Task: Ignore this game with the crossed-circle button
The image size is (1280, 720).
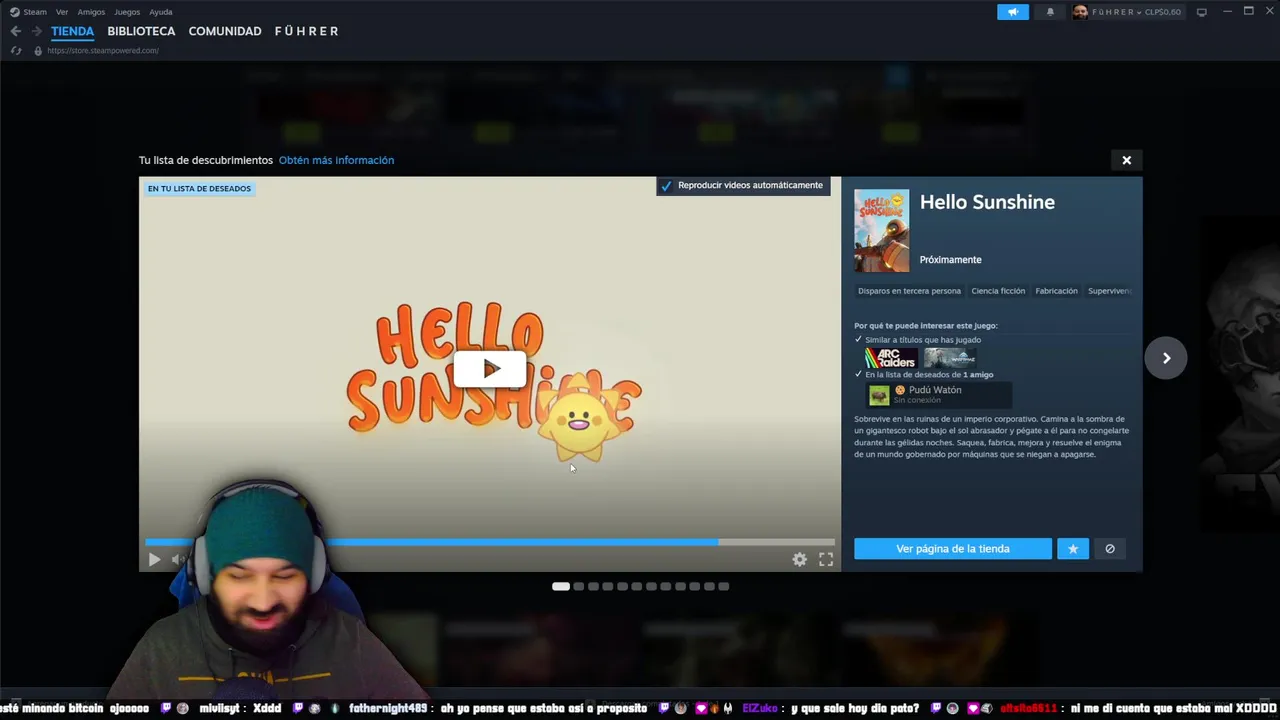Action: (x=1110, y=549)
